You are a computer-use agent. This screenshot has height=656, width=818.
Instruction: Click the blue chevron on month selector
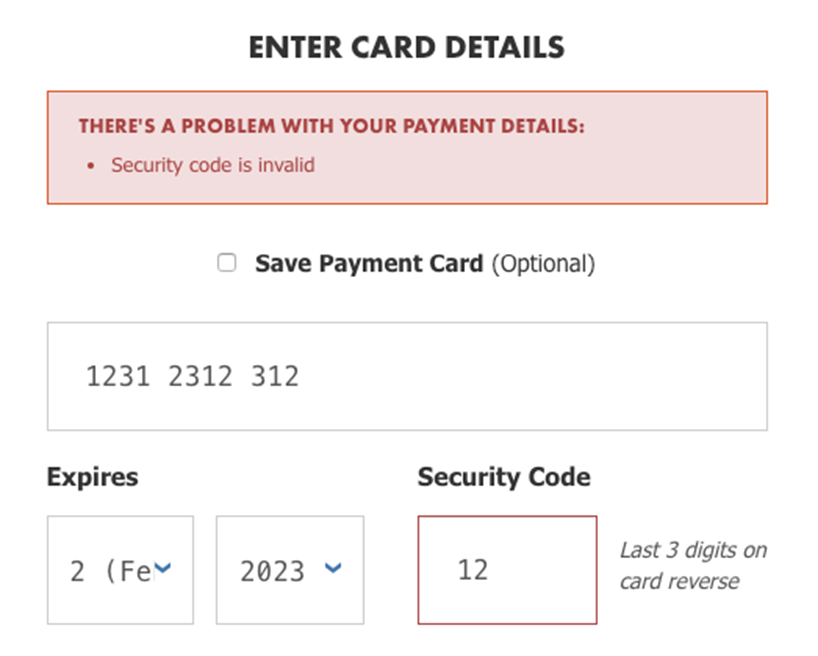pos(165,569)
